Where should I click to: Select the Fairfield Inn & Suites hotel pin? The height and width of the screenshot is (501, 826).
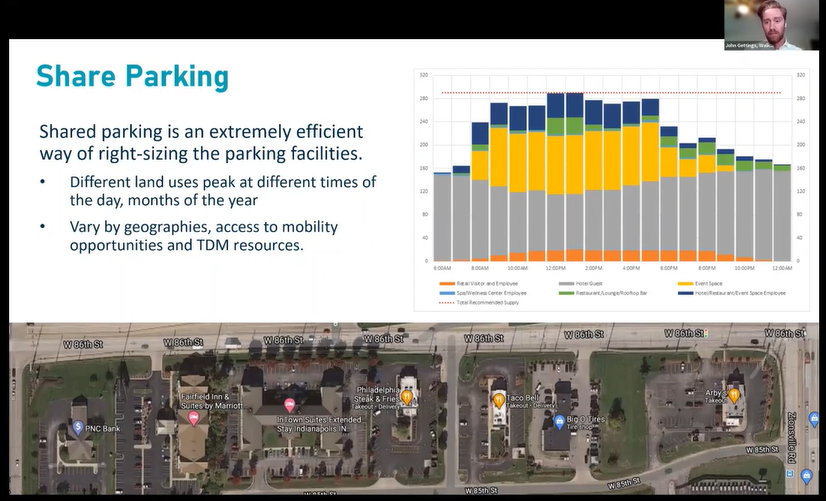coord(193,419)
